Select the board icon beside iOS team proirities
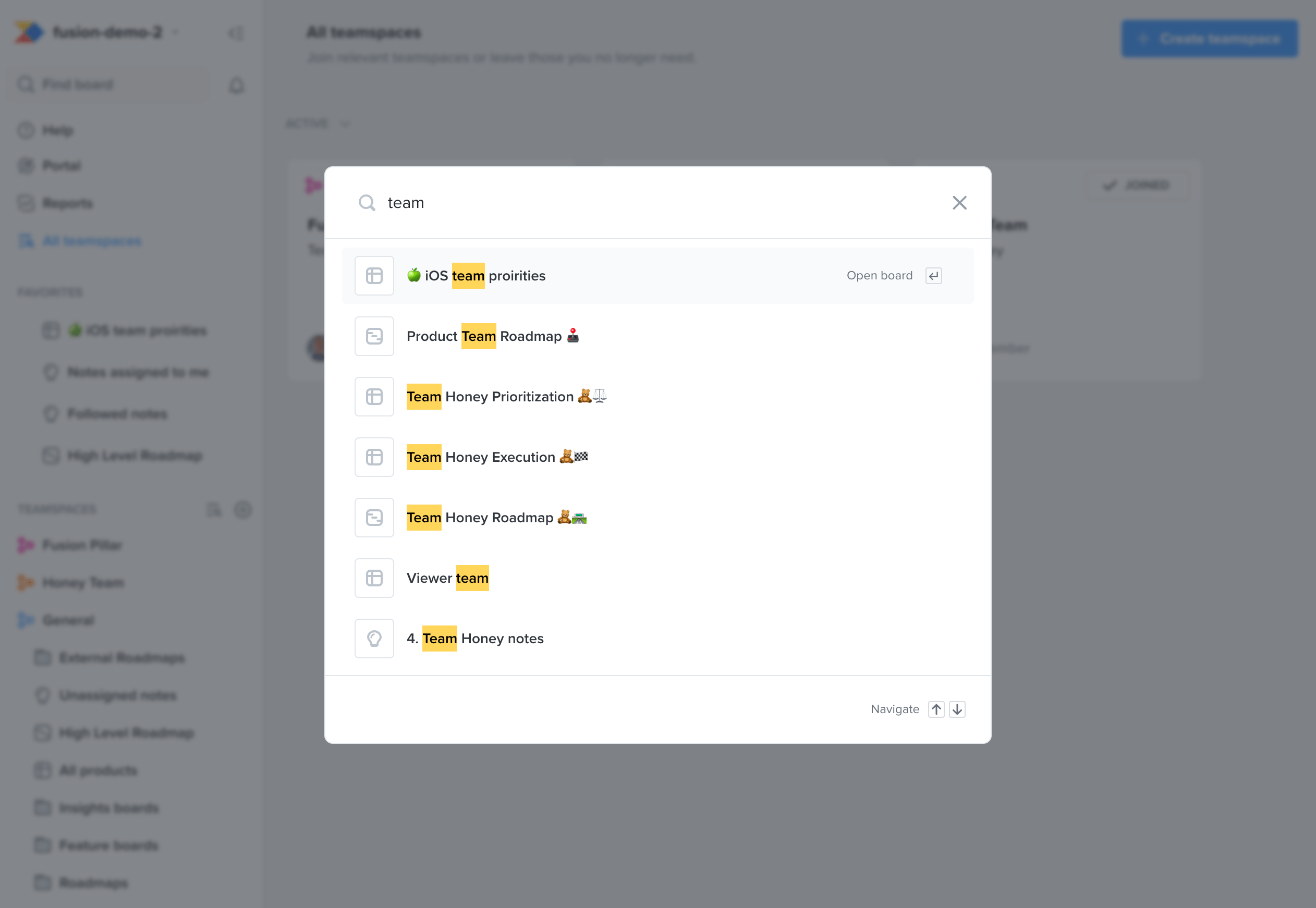 tap(374, 275)
